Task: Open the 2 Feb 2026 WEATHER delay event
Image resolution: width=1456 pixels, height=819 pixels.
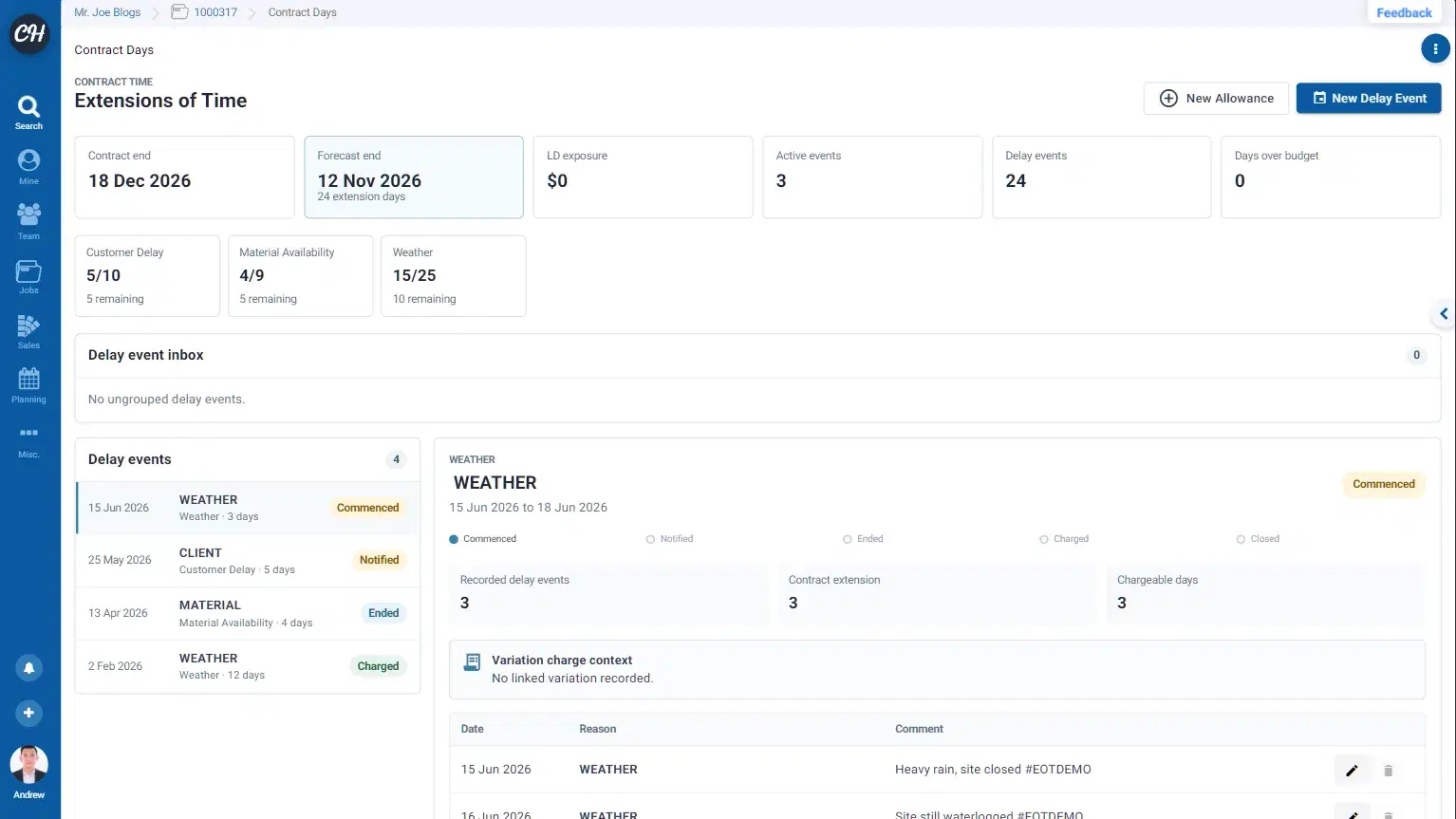Action: click(x=248, y=666)
